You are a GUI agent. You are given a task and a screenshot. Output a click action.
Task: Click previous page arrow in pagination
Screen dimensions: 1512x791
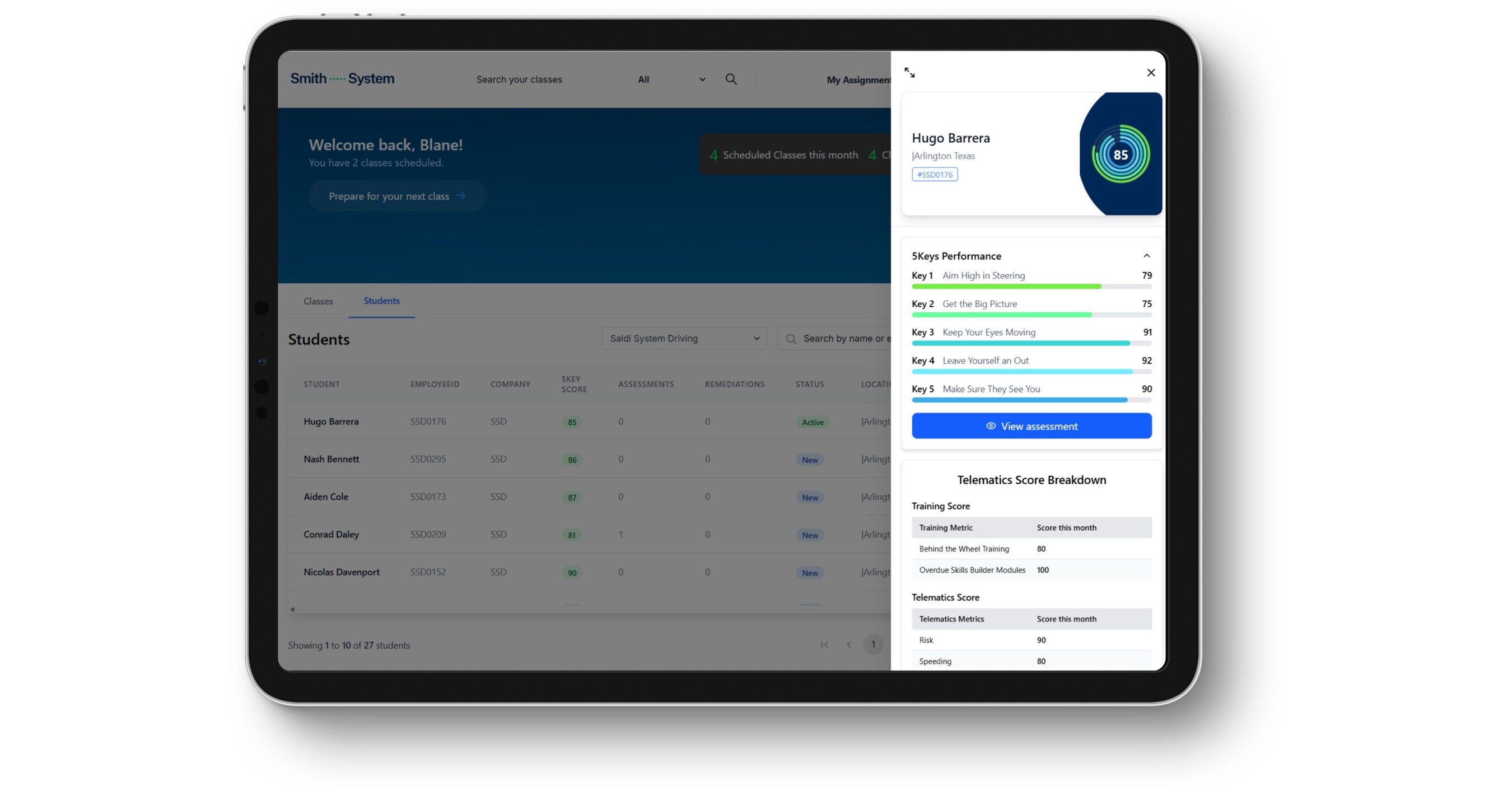point(849,645)
